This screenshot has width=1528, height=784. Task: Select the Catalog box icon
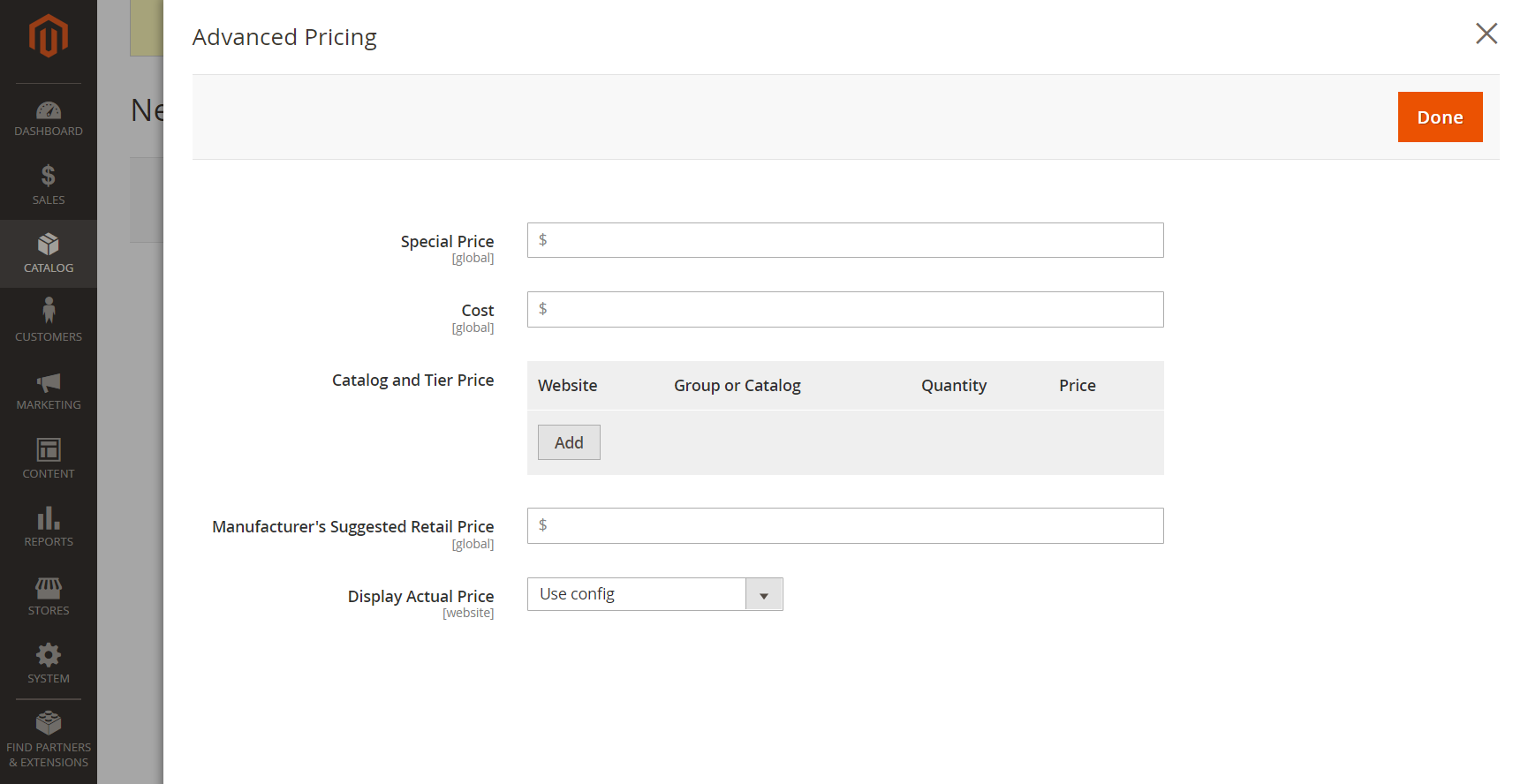49,244
